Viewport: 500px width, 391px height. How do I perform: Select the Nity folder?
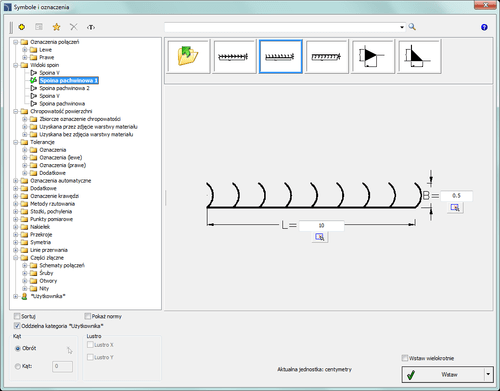44,288
